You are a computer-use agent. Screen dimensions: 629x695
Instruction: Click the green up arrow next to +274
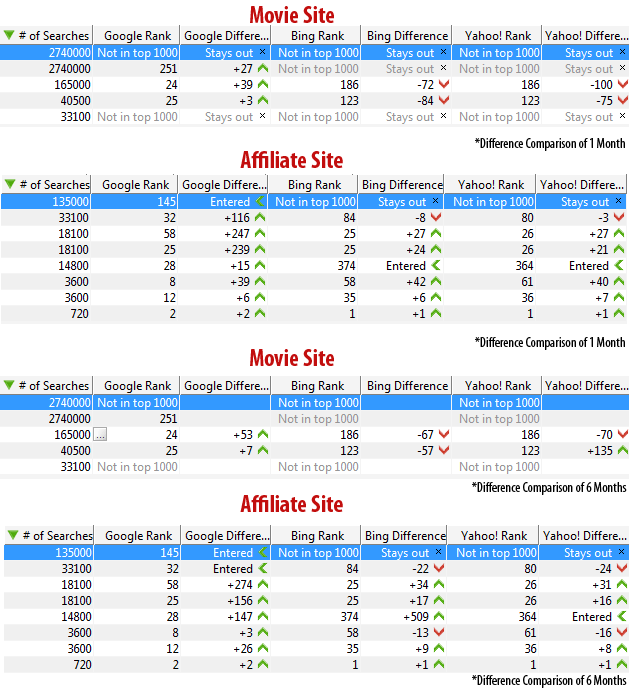coord(263,584)
